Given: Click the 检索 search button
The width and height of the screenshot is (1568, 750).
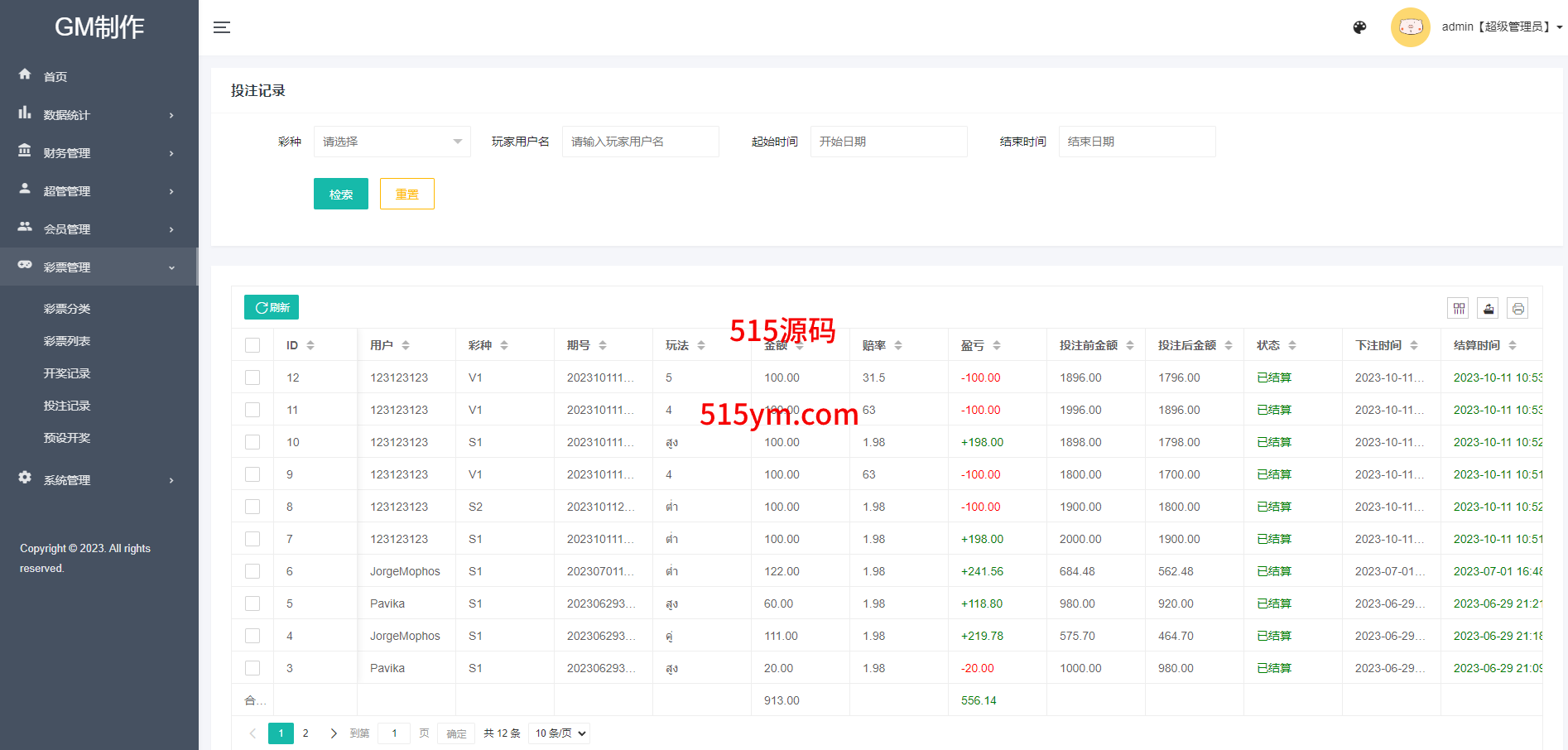Looking at the screenshot, I should click(x=340, y=195).
